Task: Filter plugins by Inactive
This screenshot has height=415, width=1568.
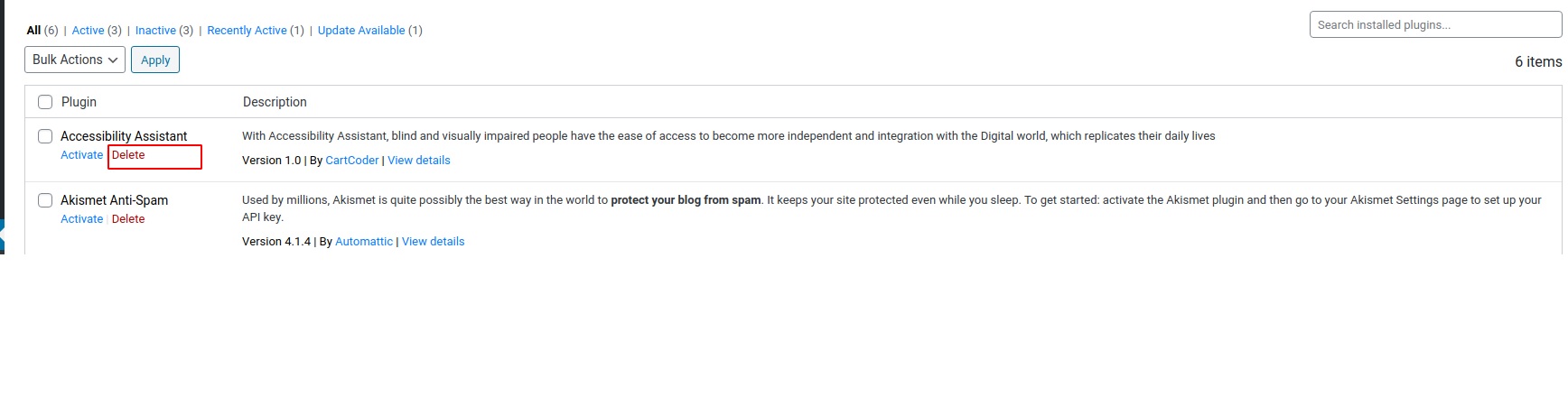Action: pyautogui.click(x=155, y=31)
